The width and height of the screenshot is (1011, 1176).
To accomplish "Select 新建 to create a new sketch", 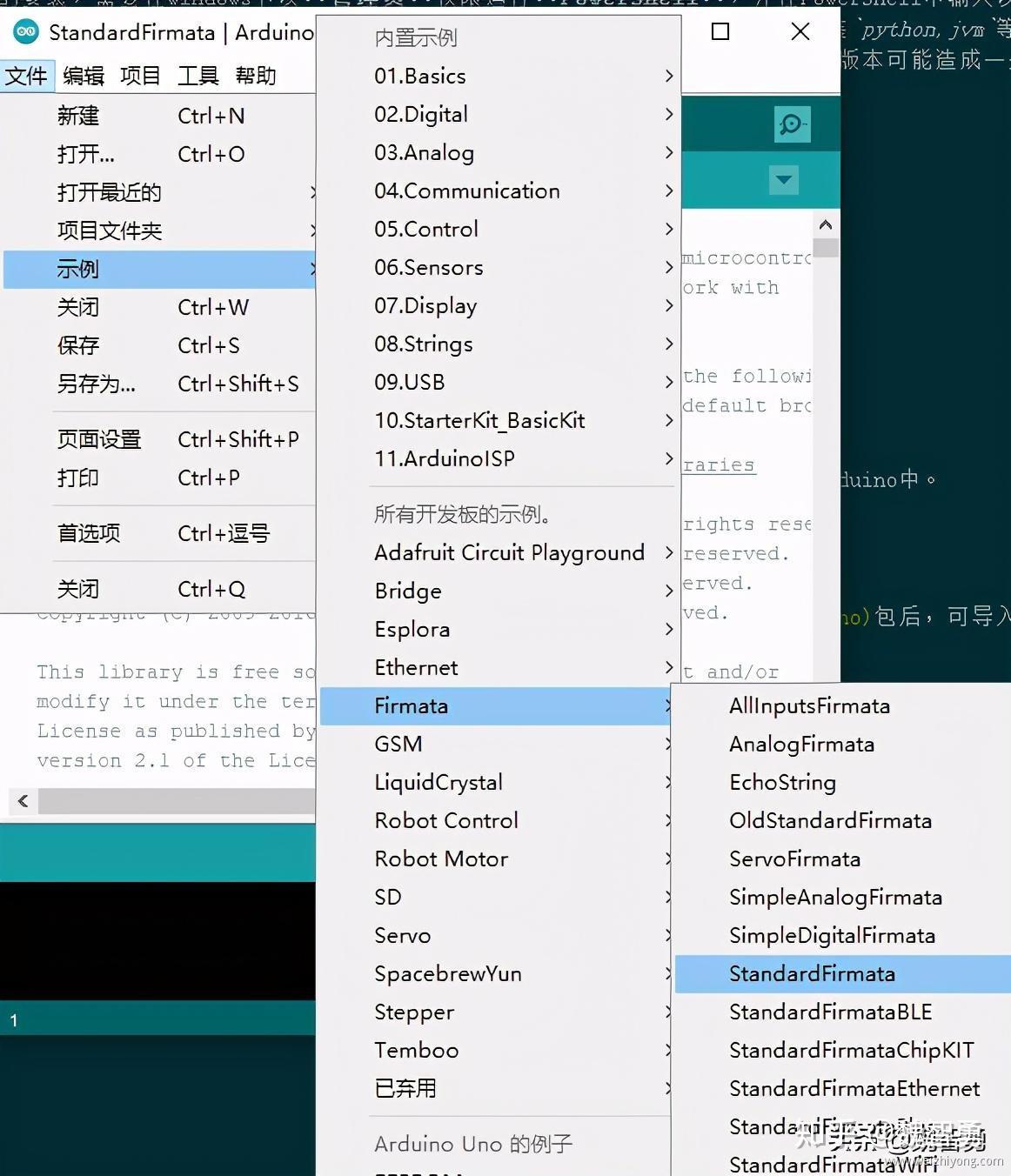I will (77, 116).
